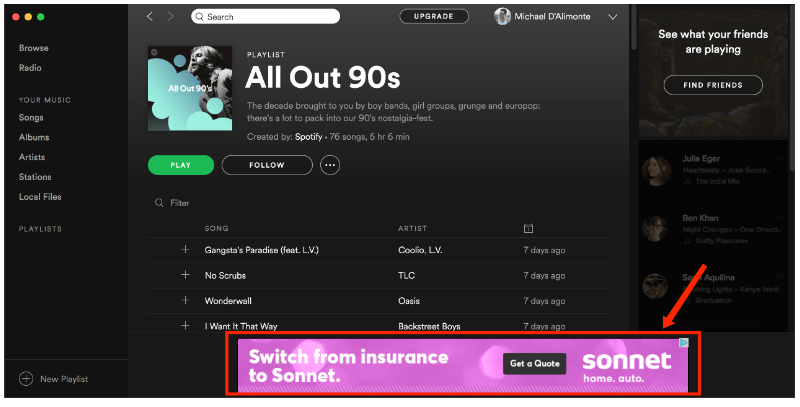Screen dimensions: 800x407
Task: Click the UPGRADE button
Action: point(434,16)
